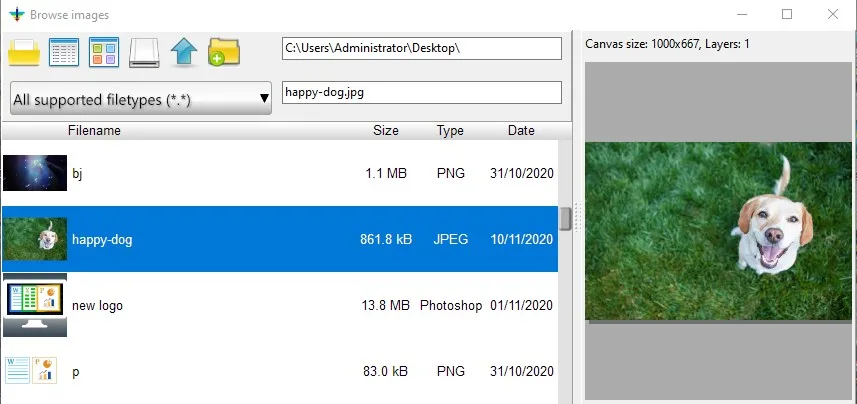Screen dimensions: 857x404
Task: Click the happy-dog.jpg filename field
Action: click(422, 92)
